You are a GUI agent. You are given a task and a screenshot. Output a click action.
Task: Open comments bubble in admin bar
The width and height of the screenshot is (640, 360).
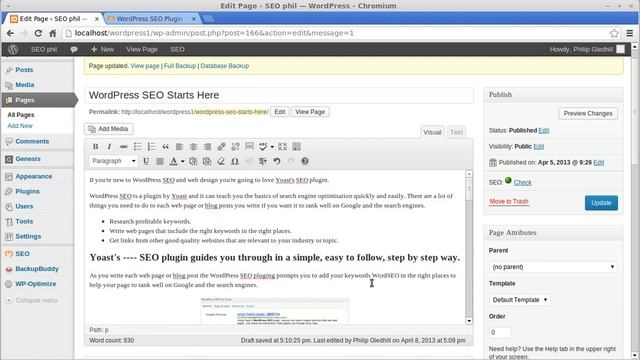pos(74,49)
